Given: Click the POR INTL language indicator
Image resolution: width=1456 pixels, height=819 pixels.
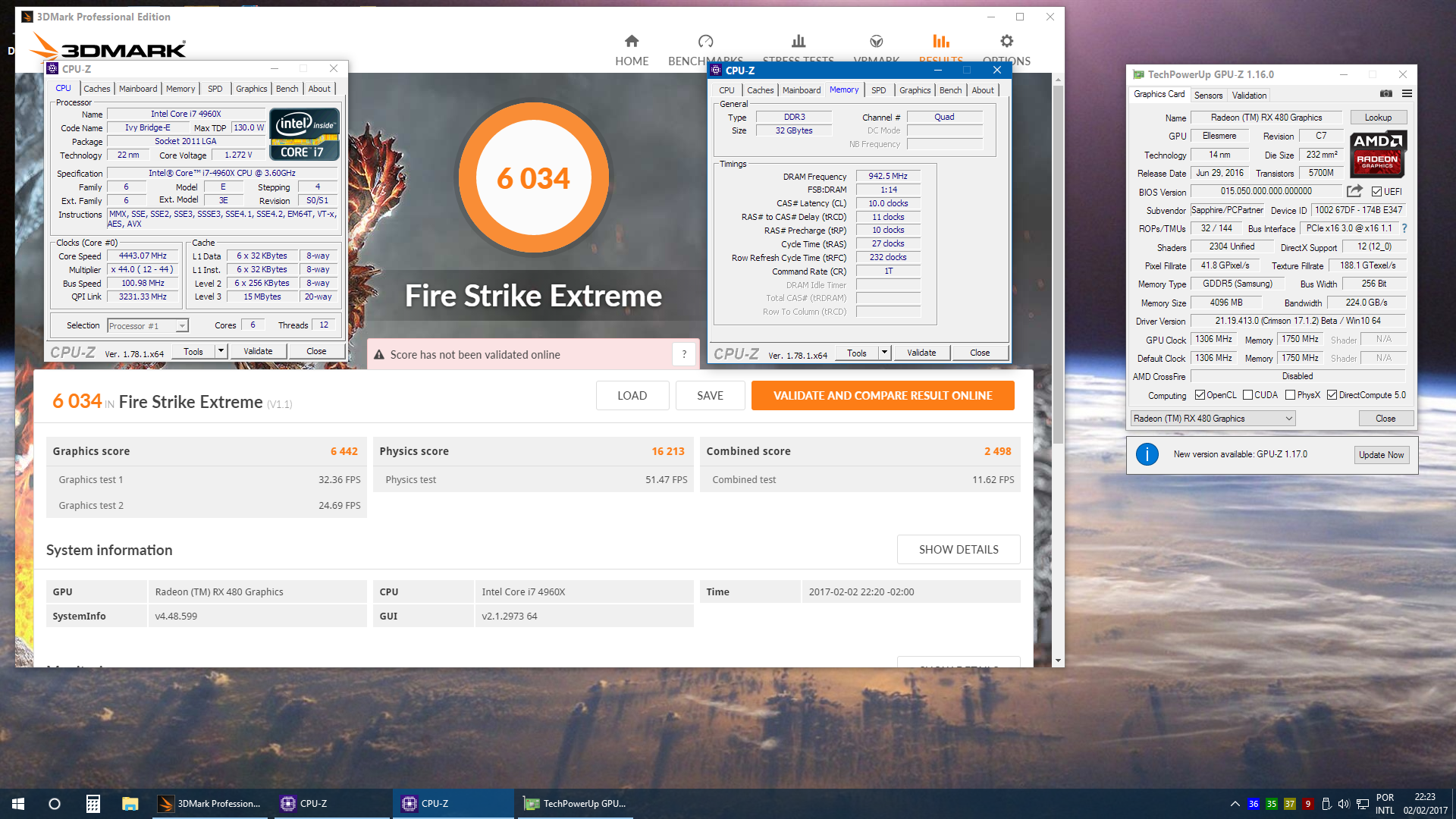Looking at the screenshot, I should pyautogui.click(x=1385, y=804).
